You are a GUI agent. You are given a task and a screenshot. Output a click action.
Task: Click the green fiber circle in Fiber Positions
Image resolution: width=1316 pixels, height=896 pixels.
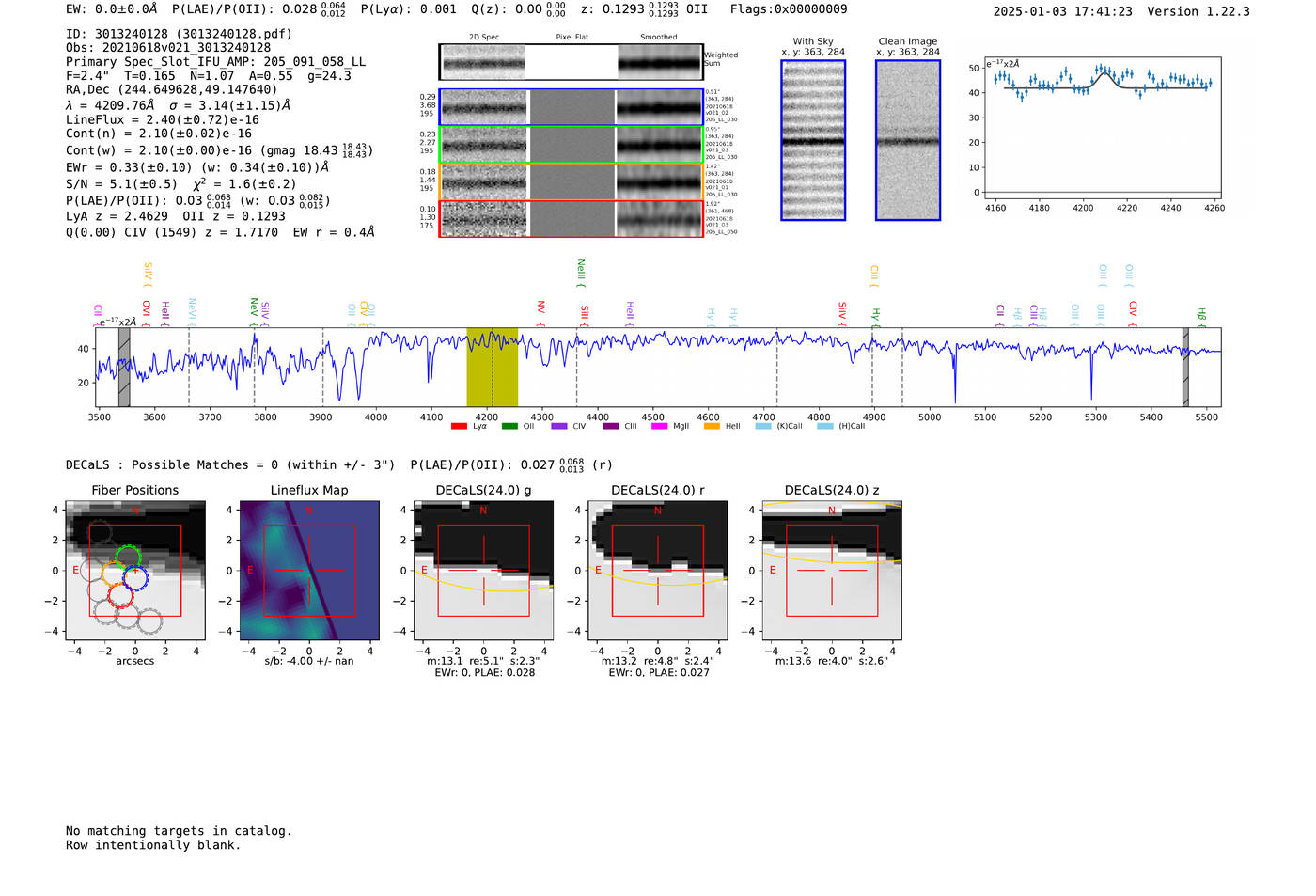128,558
